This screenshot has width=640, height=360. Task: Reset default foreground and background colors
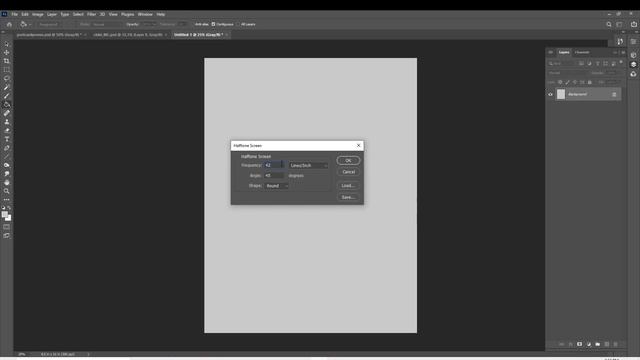click(x=3, y=208)
